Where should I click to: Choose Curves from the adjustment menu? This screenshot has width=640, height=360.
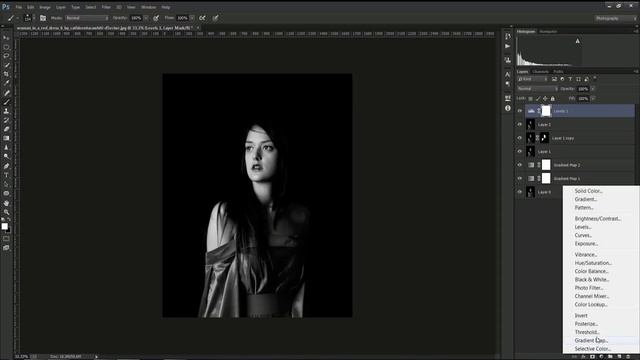point(583,236)
